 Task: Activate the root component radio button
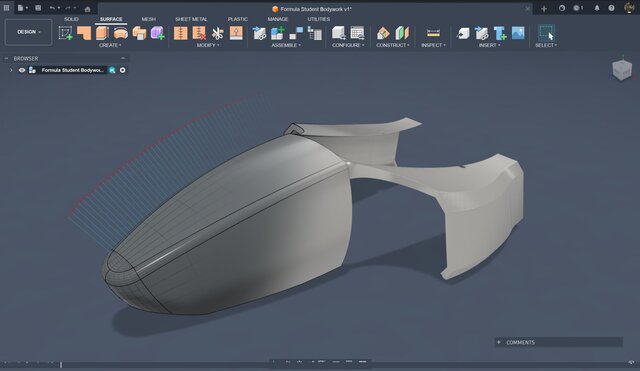click(x=122, y=70)
